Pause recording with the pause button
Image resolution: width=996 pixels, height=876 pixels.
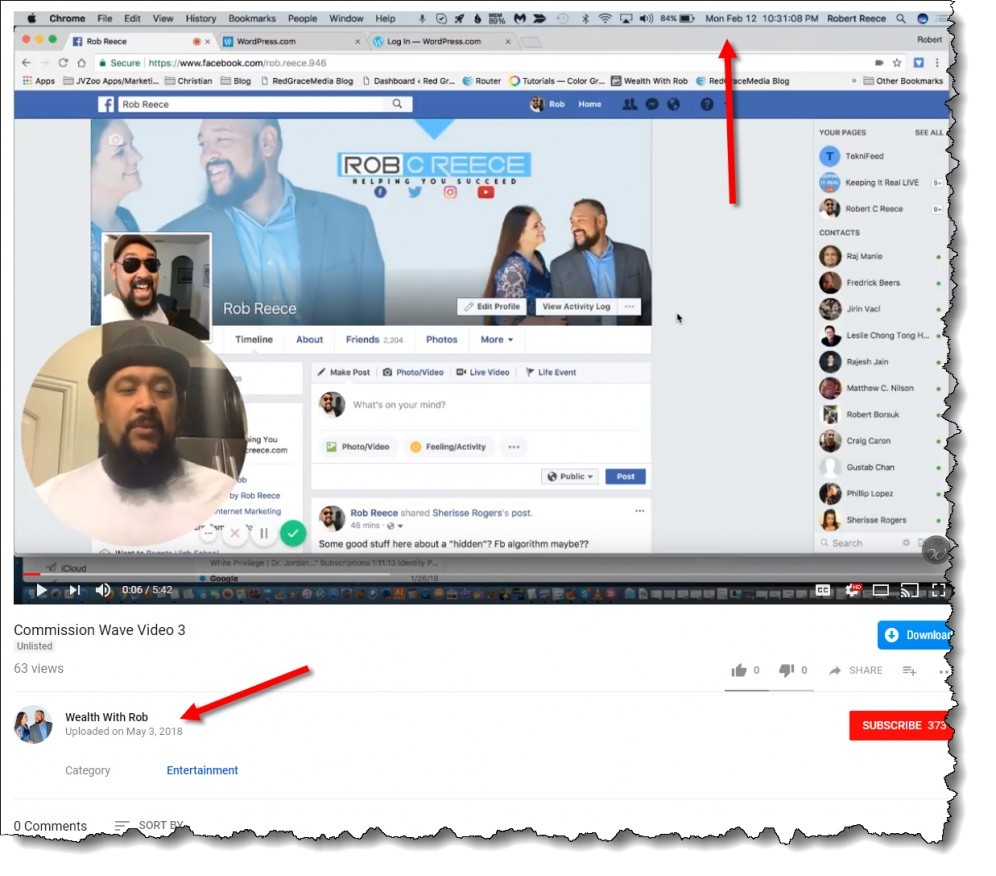coord(264,533)
